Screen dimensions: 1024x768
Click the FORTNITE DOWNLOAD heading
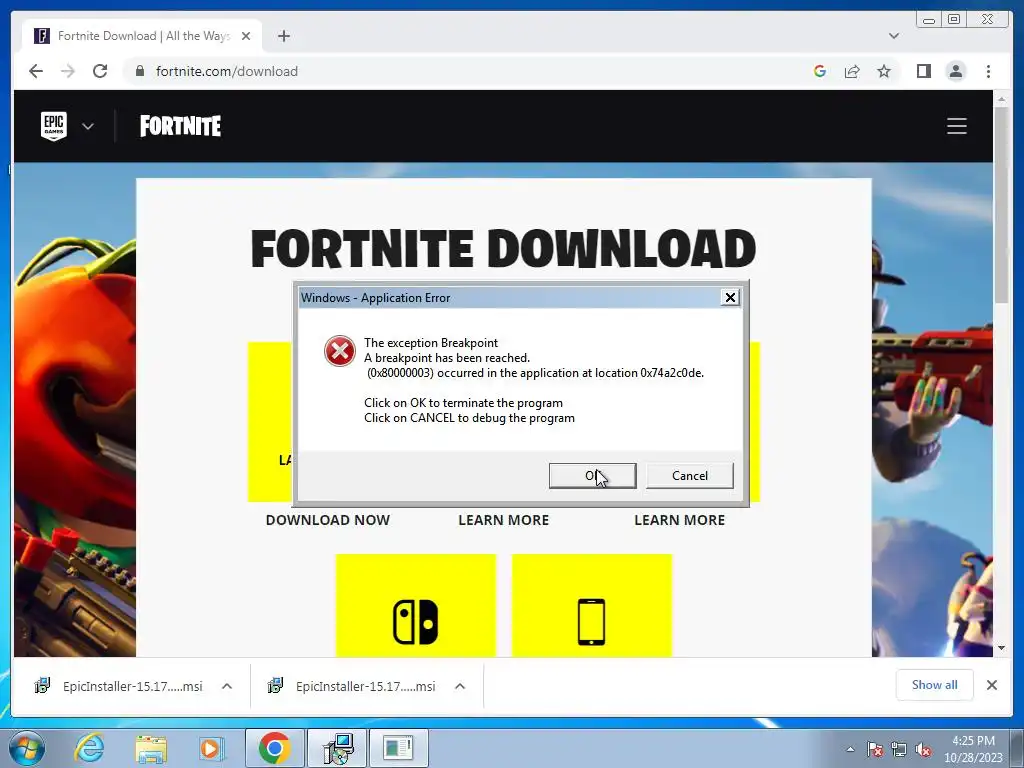point(504,249)
